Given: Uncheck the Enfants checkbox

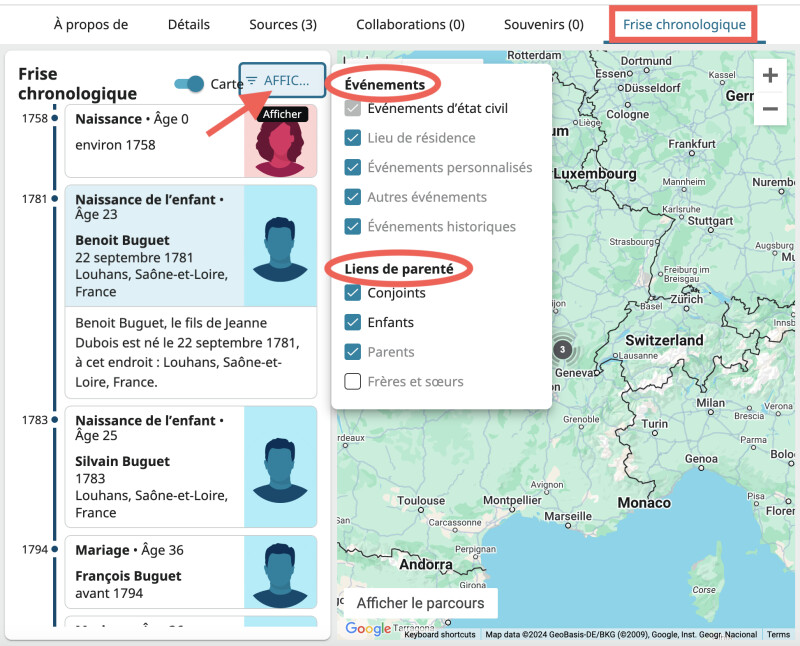Looking at the screenshot, I should click(353, 322).
